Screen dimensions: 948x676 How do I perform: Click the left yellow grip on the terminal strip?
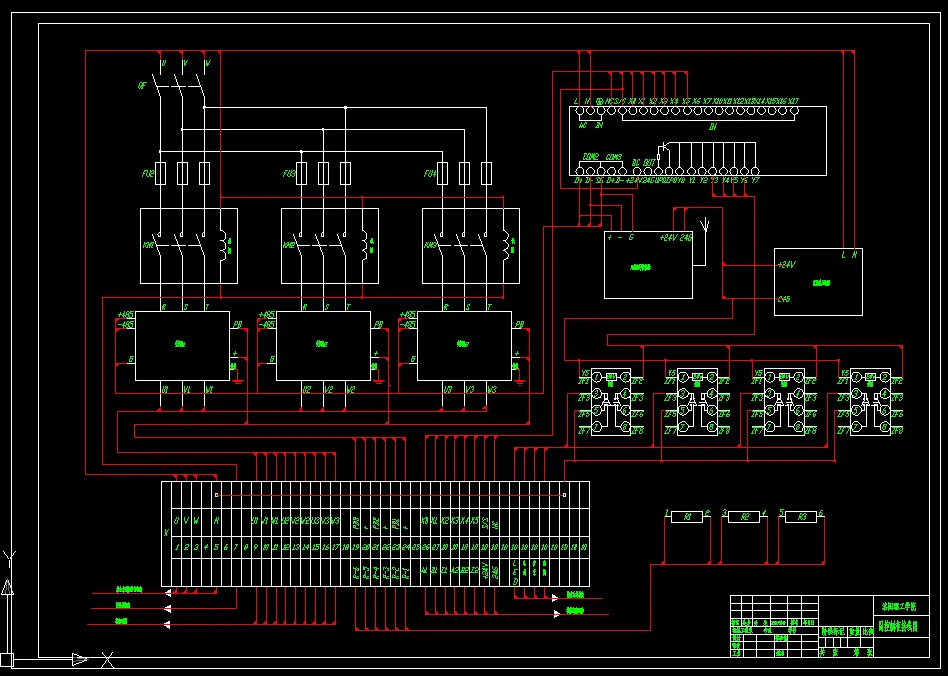click(216, 495)
